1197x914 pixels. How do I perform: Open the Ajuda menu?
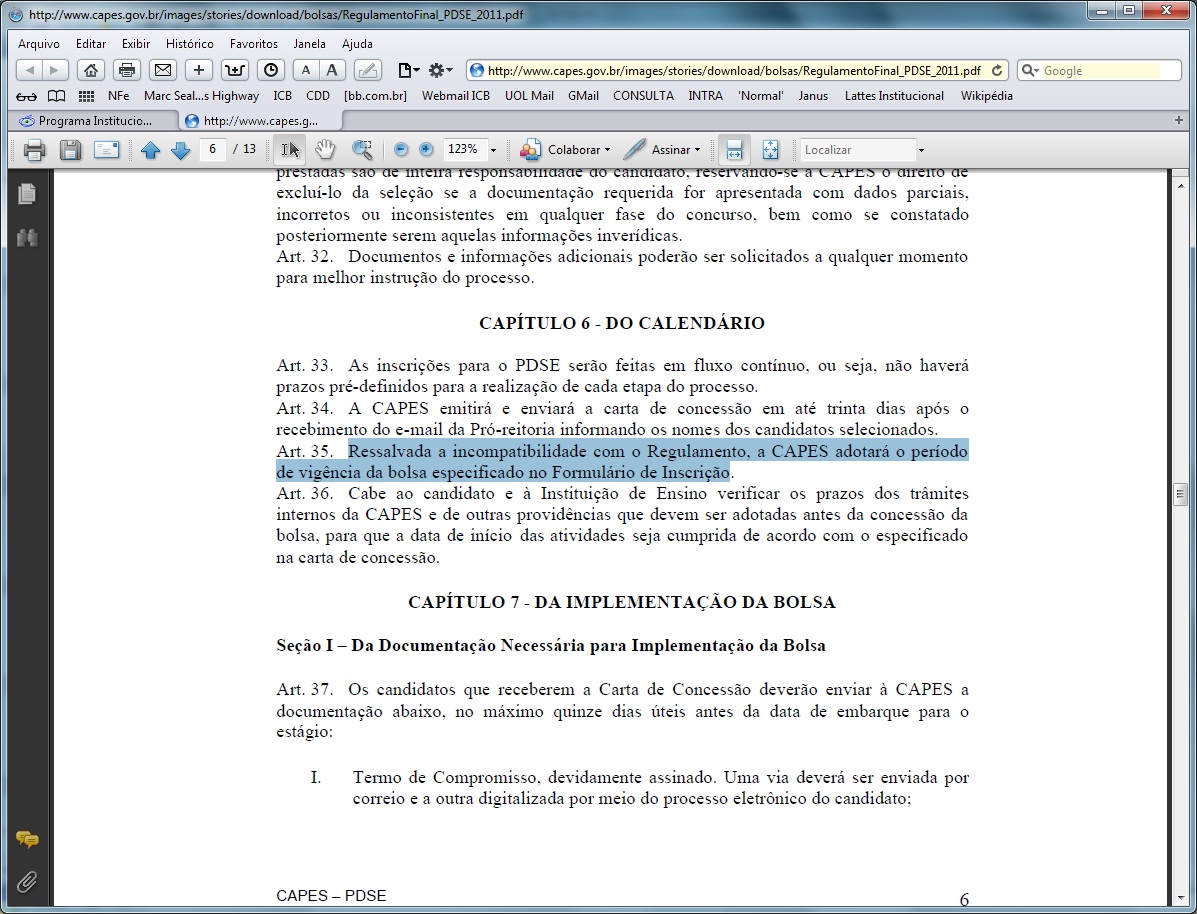click(357, 44)
